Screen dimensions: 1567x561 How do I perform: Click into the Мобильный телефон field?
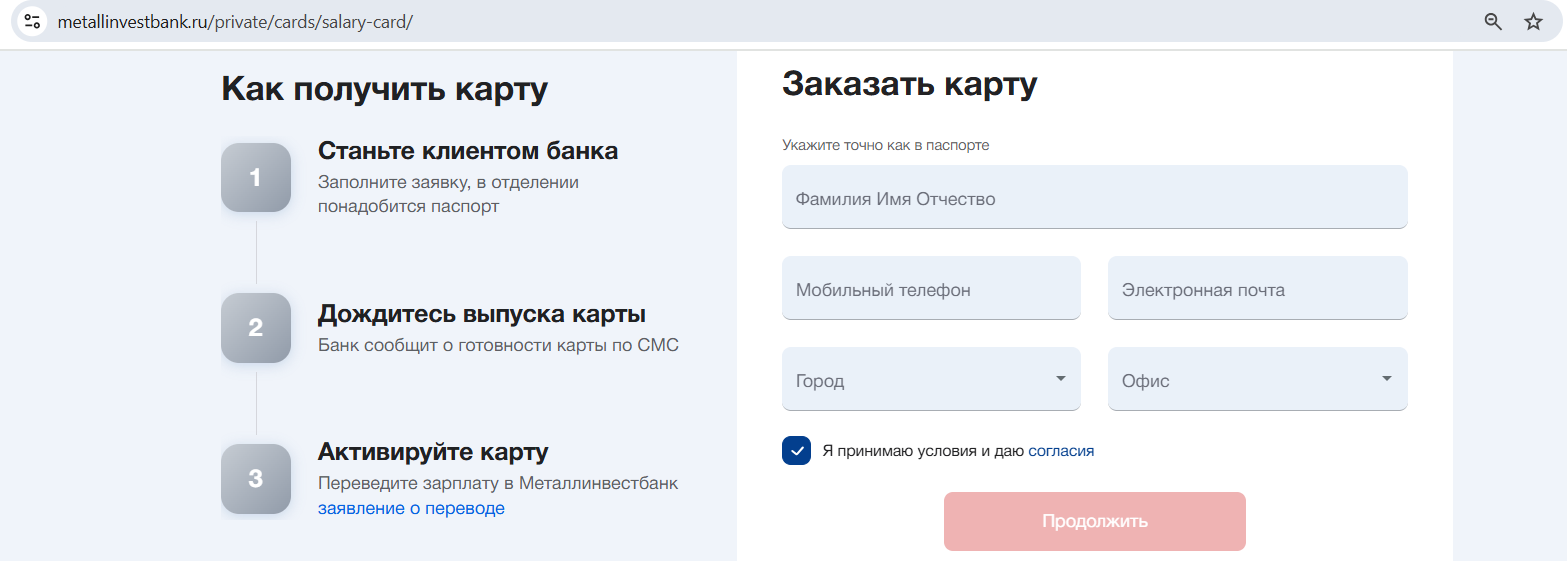click(930, 289)
